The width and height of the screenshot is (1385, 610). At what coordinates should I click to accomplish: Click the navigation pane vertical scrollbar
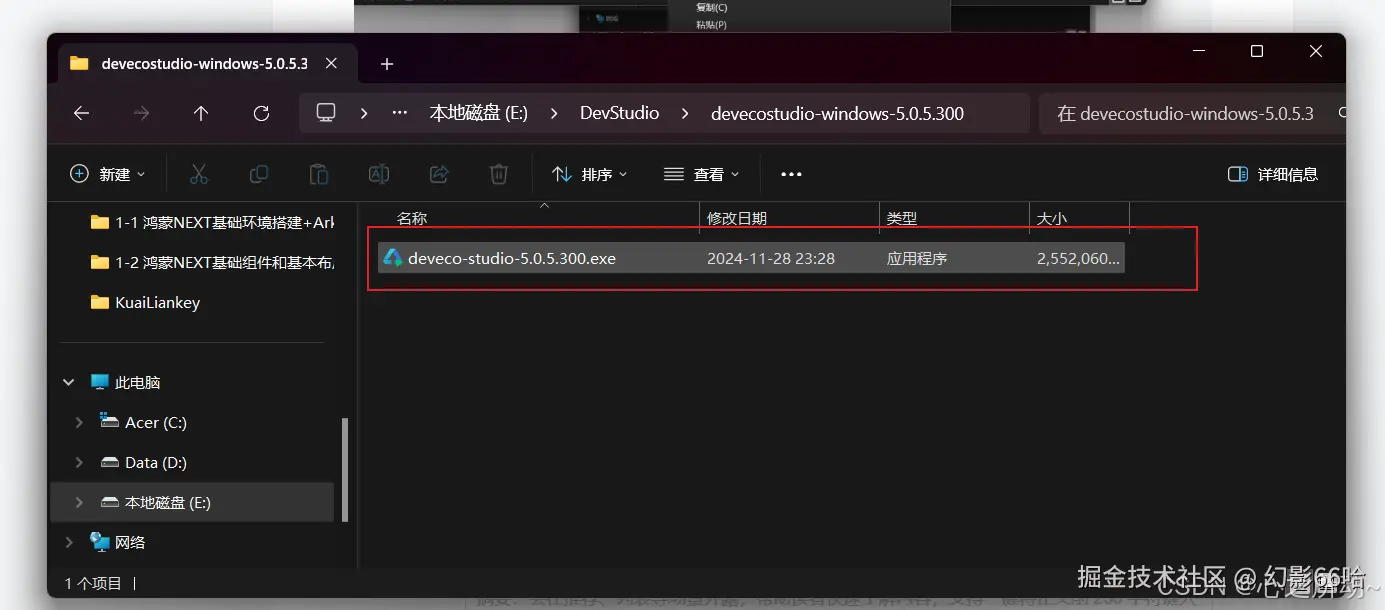(x=345, y=469)
